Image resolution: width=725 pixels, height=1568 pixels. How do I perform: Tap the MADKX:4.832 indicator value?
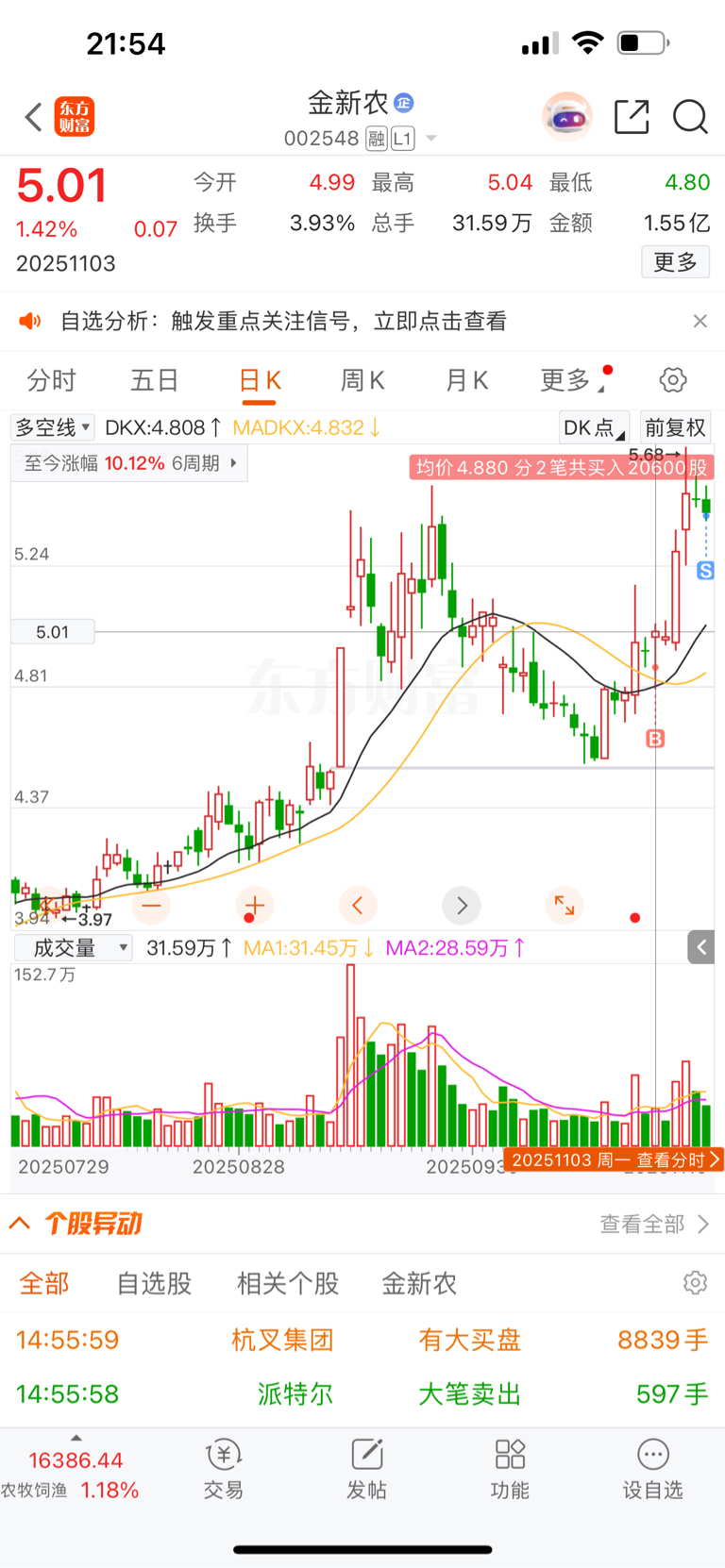tap(307, 427)
